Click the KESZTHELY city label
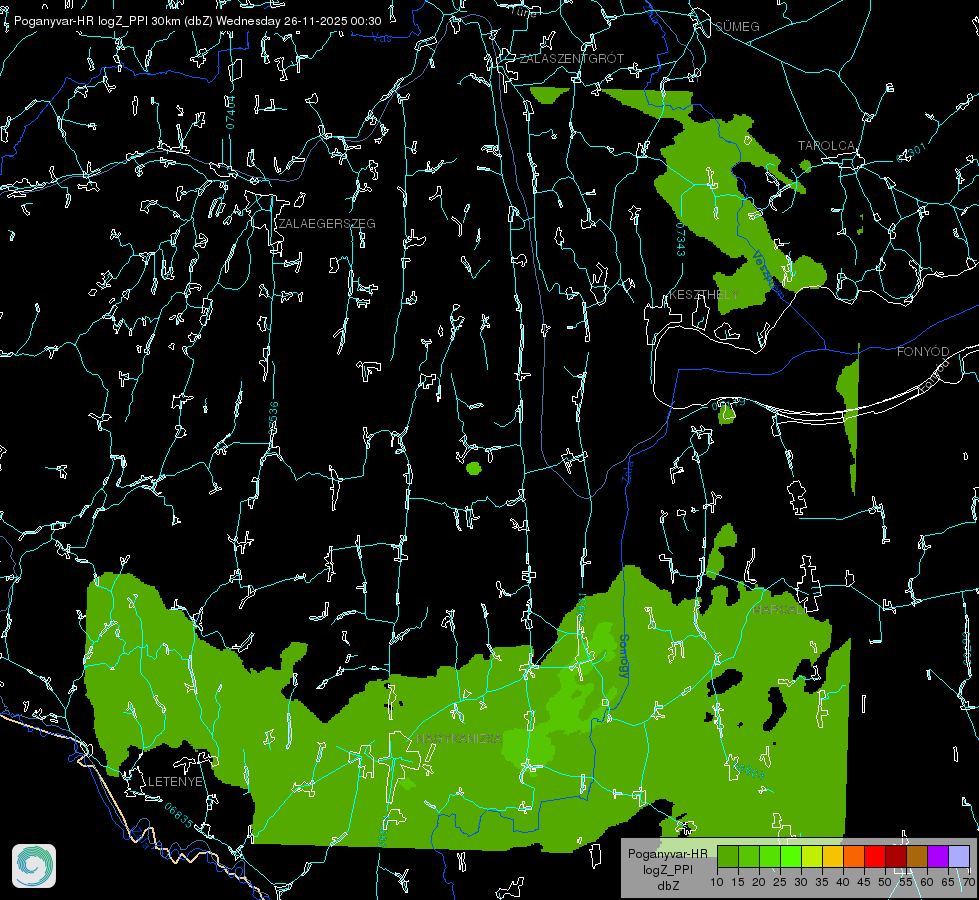979x900 pixels. (x=704, y=294)
